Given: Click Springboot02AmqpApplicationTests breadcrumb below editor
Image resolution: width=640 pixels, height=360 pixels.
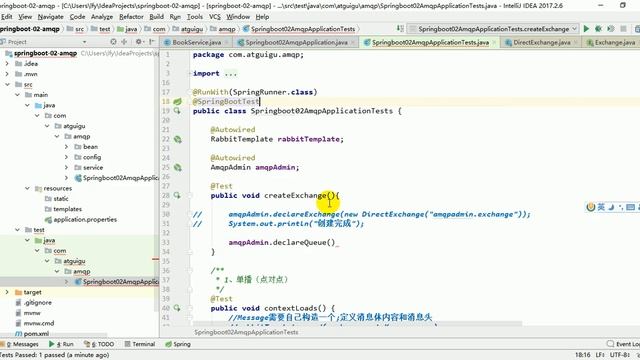Looking at the screenshot, I should [246, 332].
